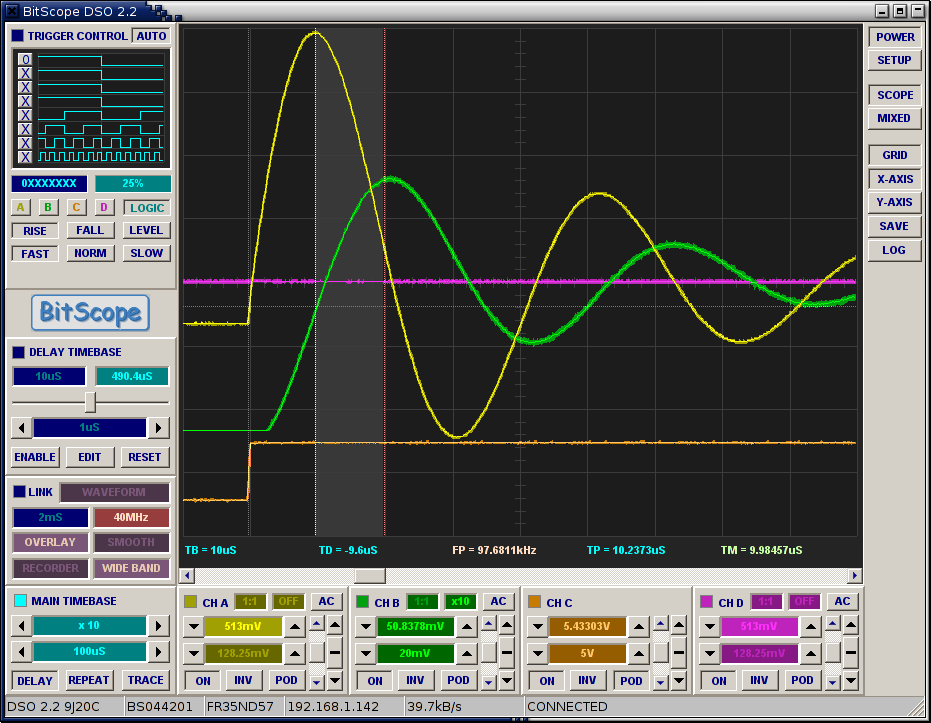Select trigger source channel B
Screen dimensions: 931x723
48,207
